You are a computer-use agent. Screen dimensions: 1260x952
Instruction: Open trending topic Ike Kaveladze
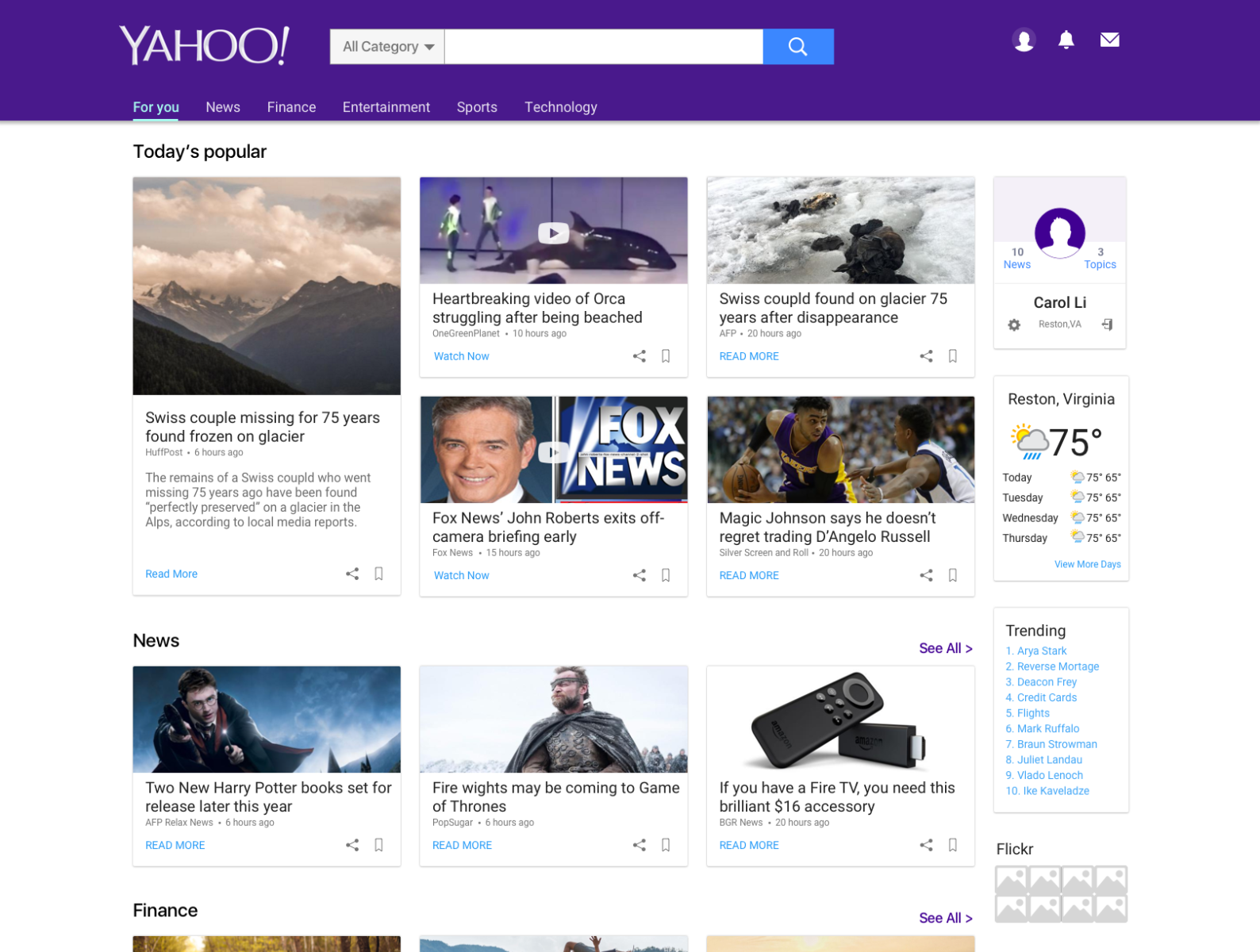1047,791
